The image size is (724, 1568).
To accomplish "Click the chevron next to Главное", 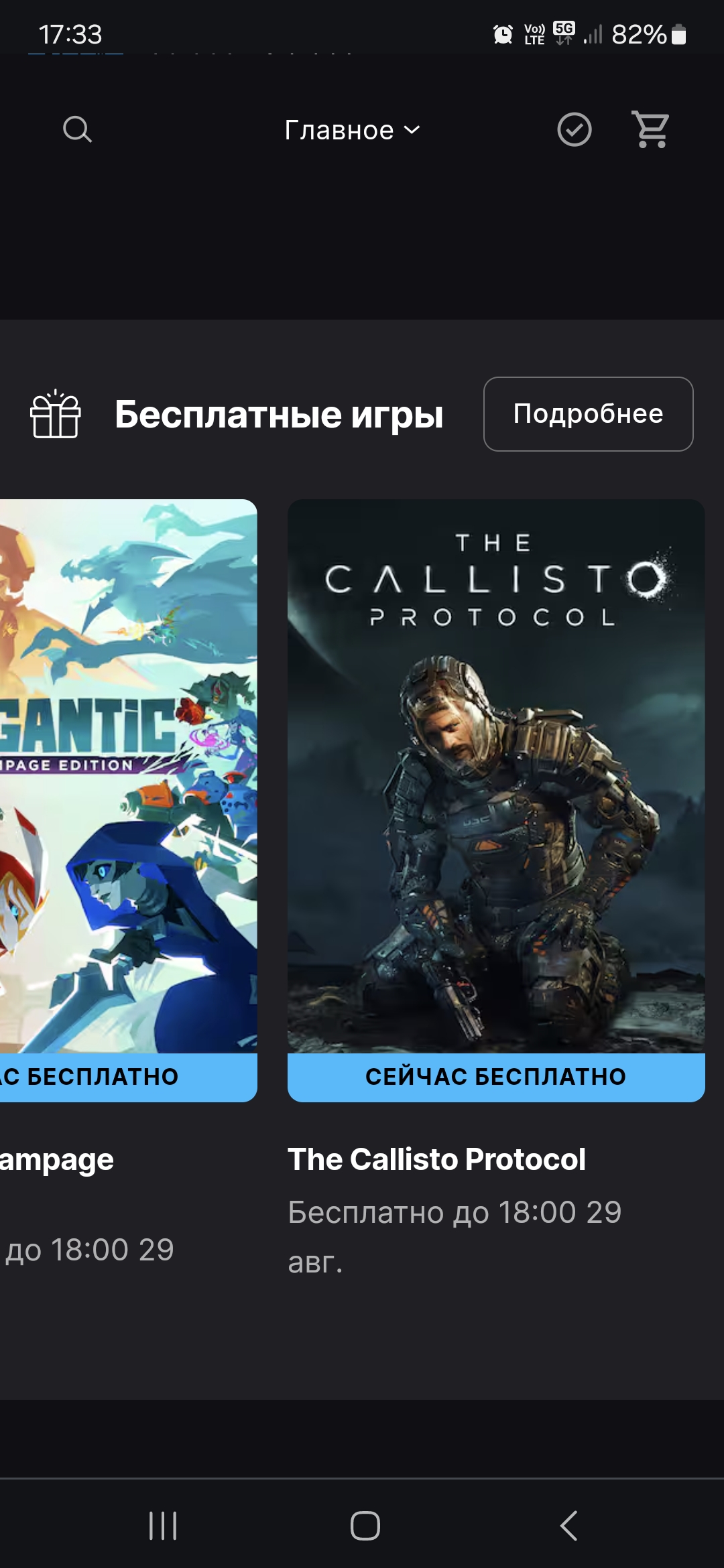I will coord(412,130).
